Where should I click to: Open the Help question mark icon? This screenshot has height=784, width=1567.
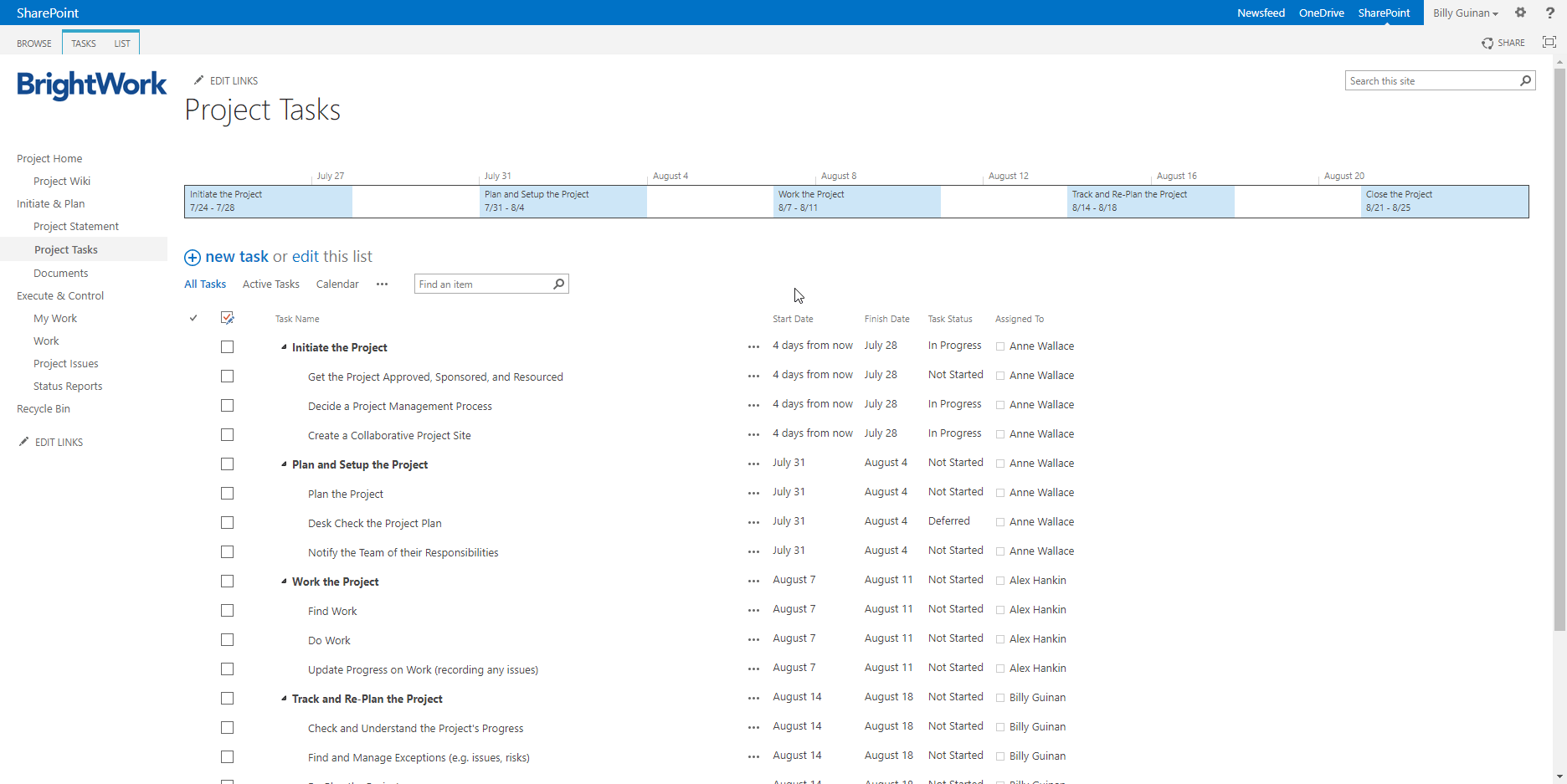[x=1549, y=13]
